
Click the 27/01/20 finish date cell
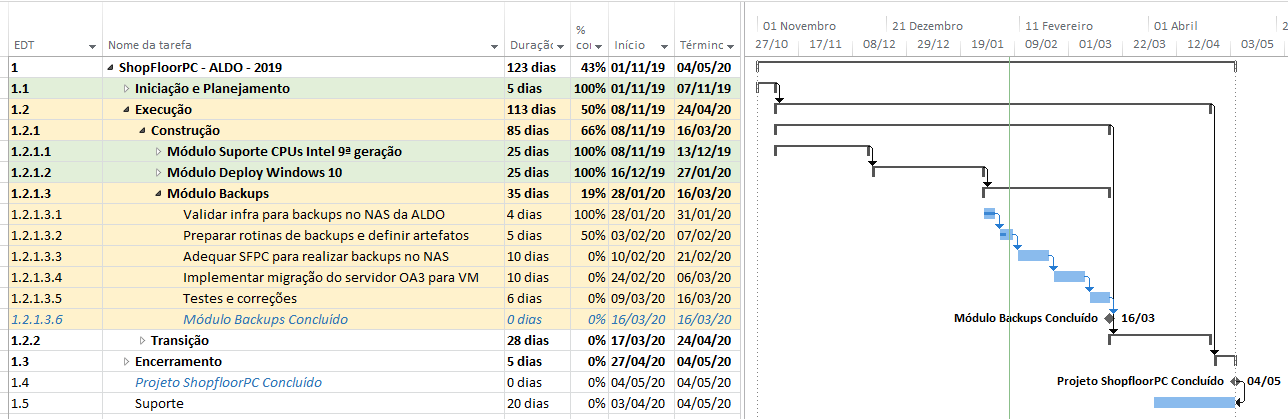[x=705, y=172]
